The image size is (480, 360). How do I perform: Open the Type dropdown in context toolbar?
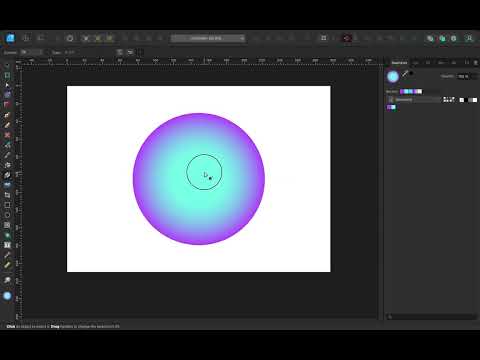point(69,52)
